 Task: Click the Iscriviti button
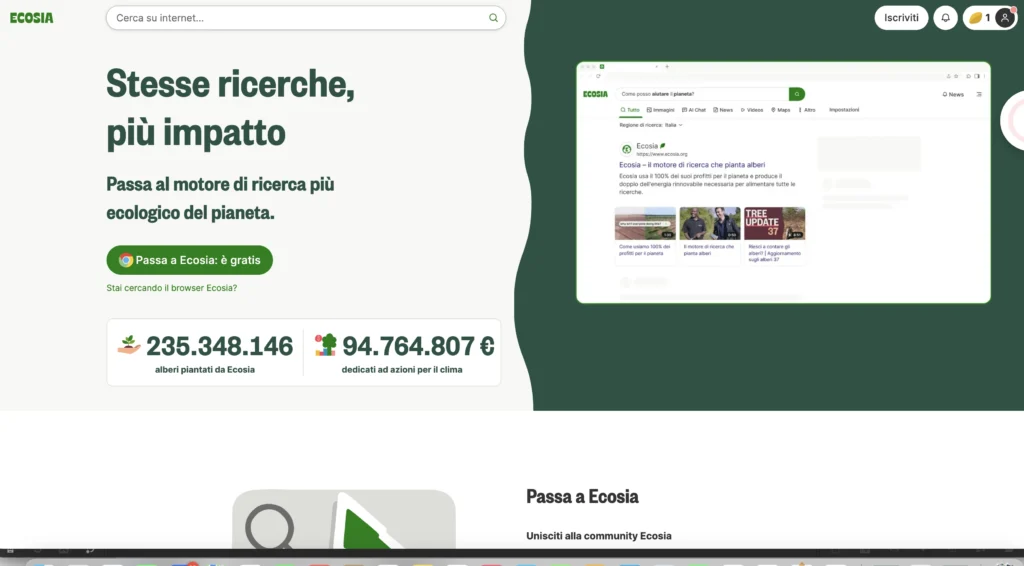[x=901, y=18]
